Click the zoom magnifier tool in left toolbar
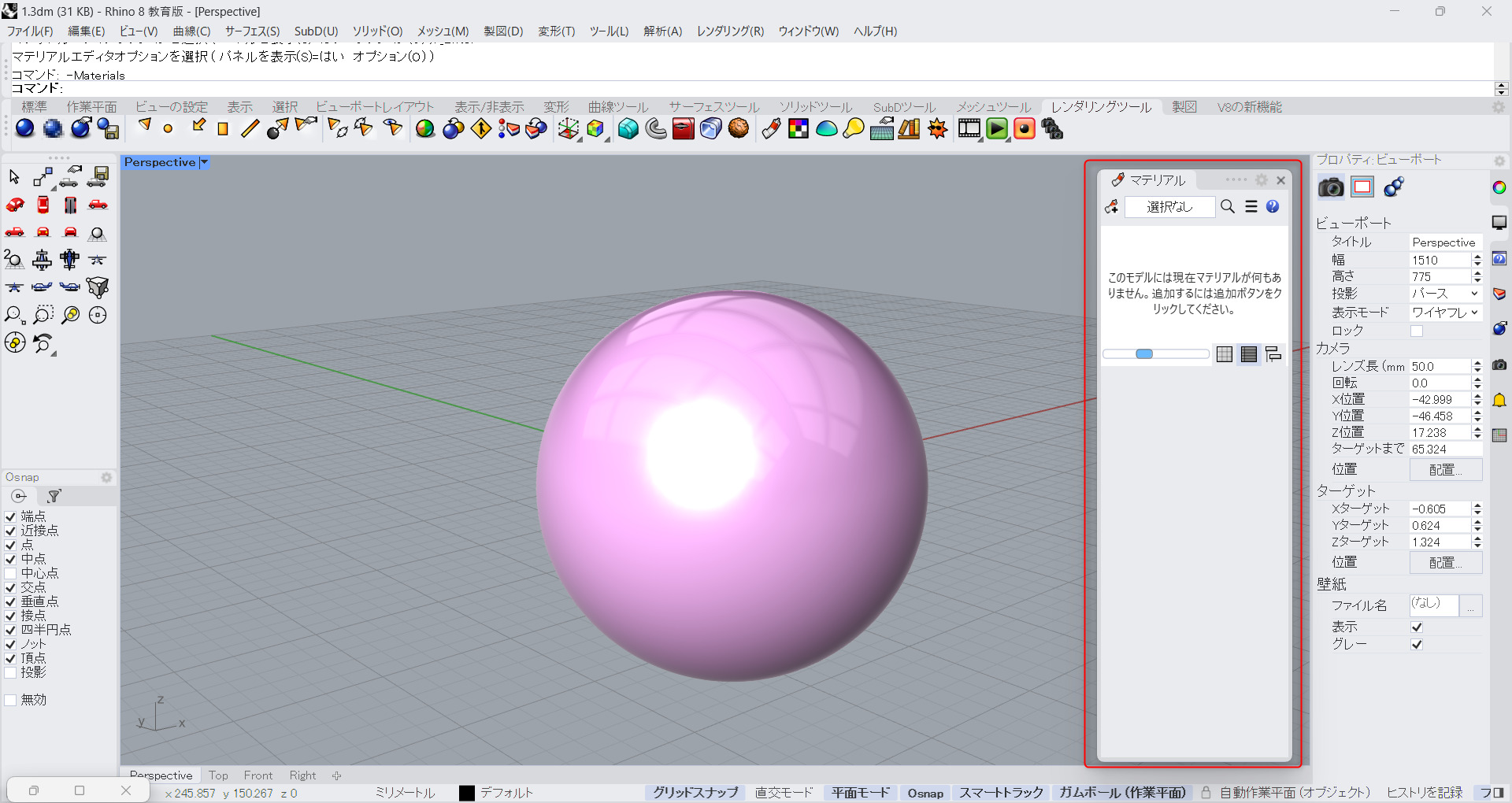 click(x=14, y=315)
